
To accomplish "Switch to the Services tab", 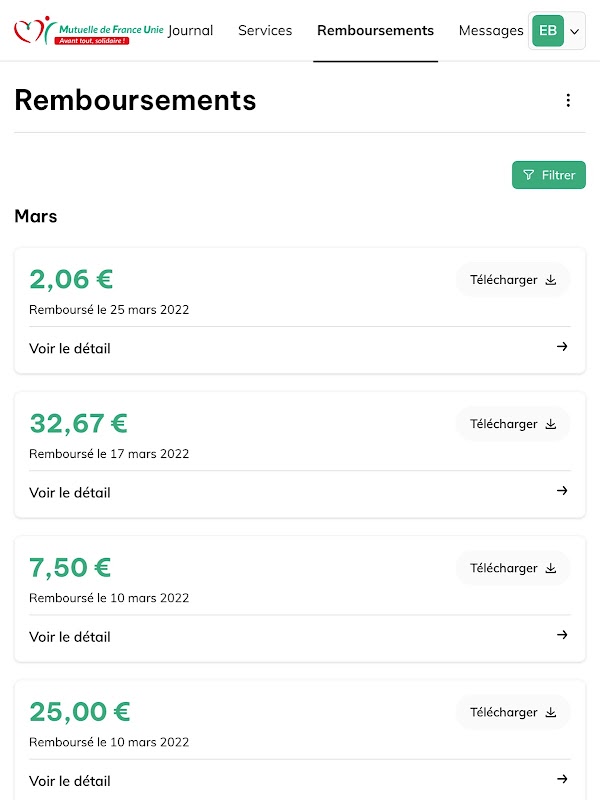I will pyautogui.click(x=265, y=31).
